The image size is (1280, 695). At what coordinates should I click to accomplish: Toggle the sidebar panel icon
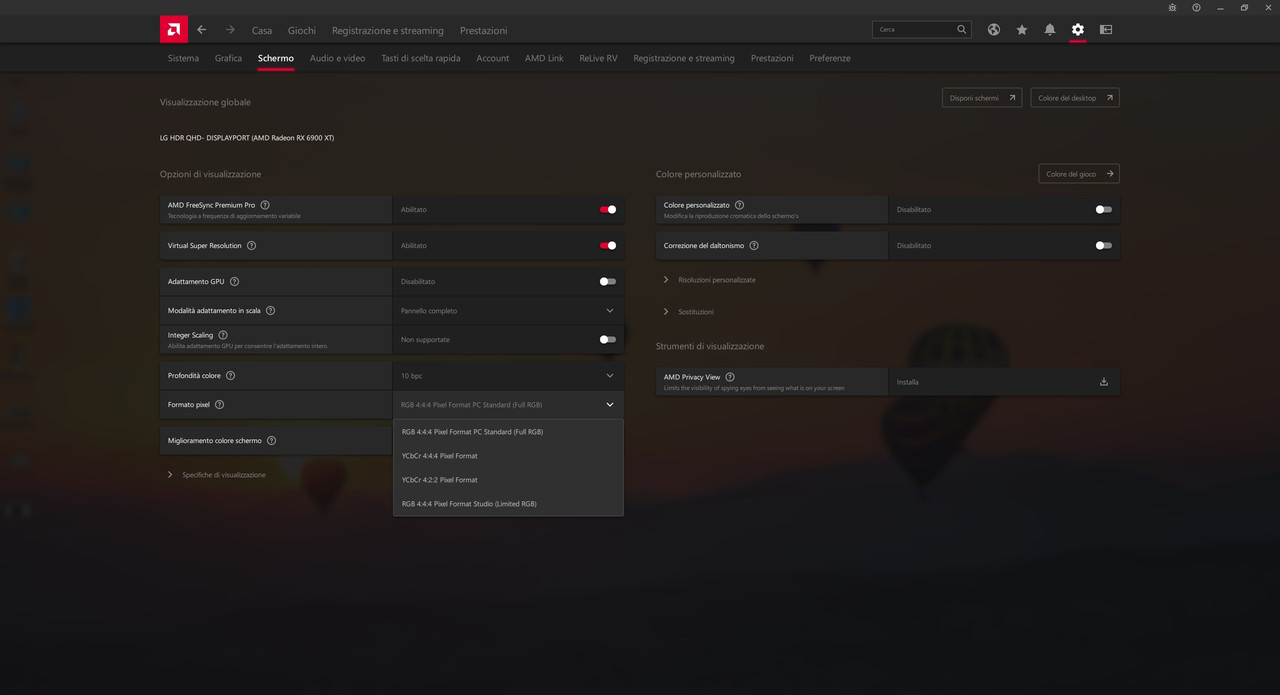pyautogui.click(x=1106, y=30)
